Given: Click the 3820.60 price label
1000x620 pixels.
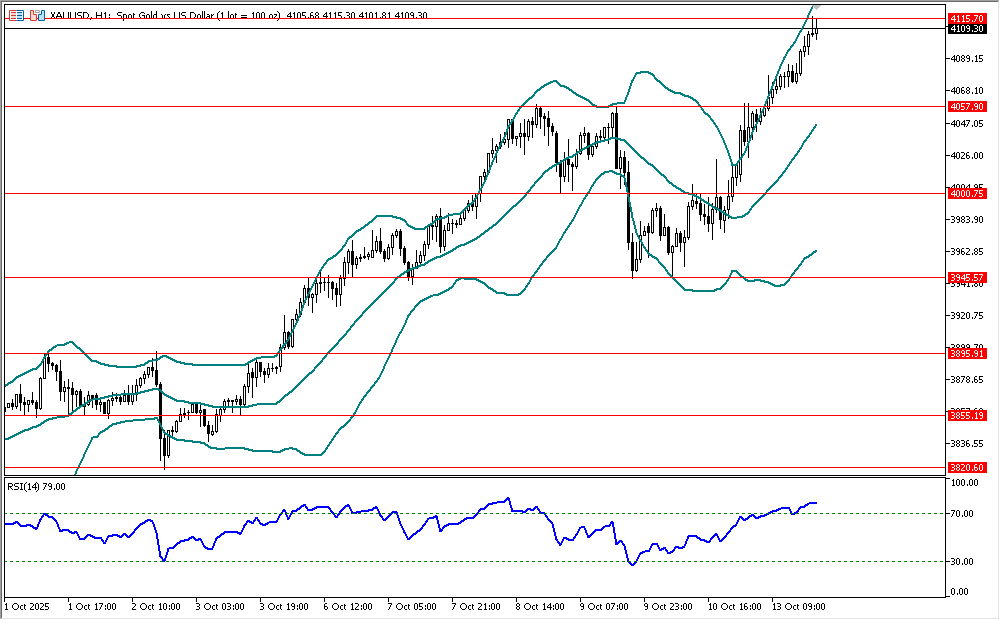Looking at the screenshot, I should coord(967,467).
